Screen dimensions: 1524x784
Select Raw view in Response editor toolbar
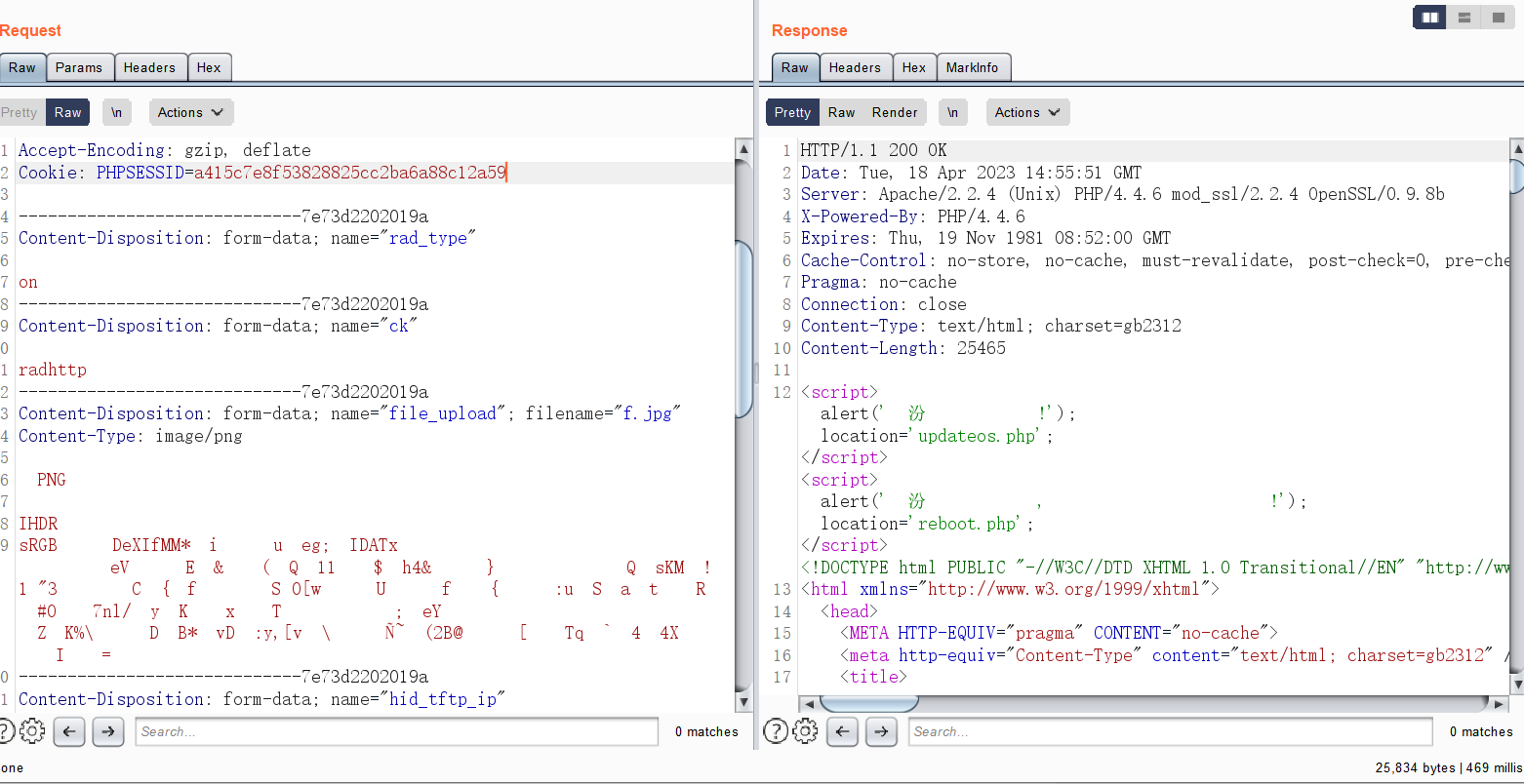841,112
